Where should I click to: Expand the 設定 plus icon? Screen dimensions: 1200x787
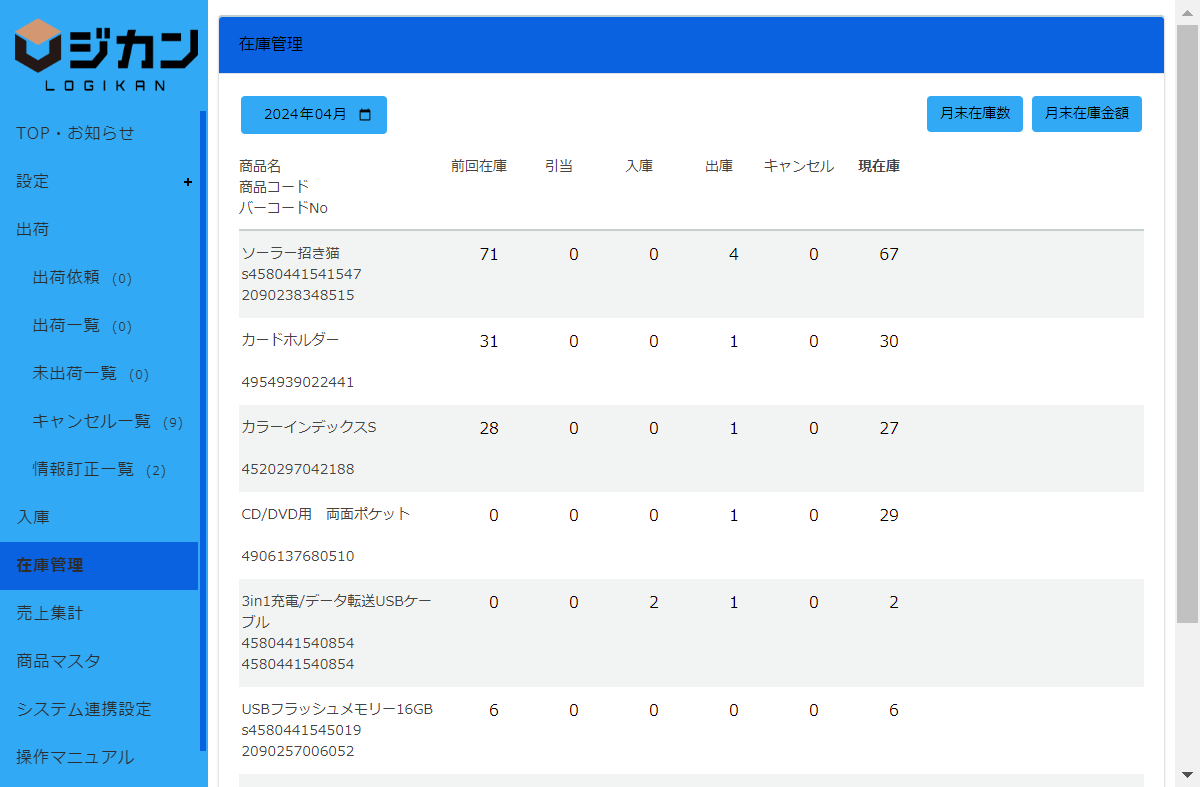click(188, 182)
